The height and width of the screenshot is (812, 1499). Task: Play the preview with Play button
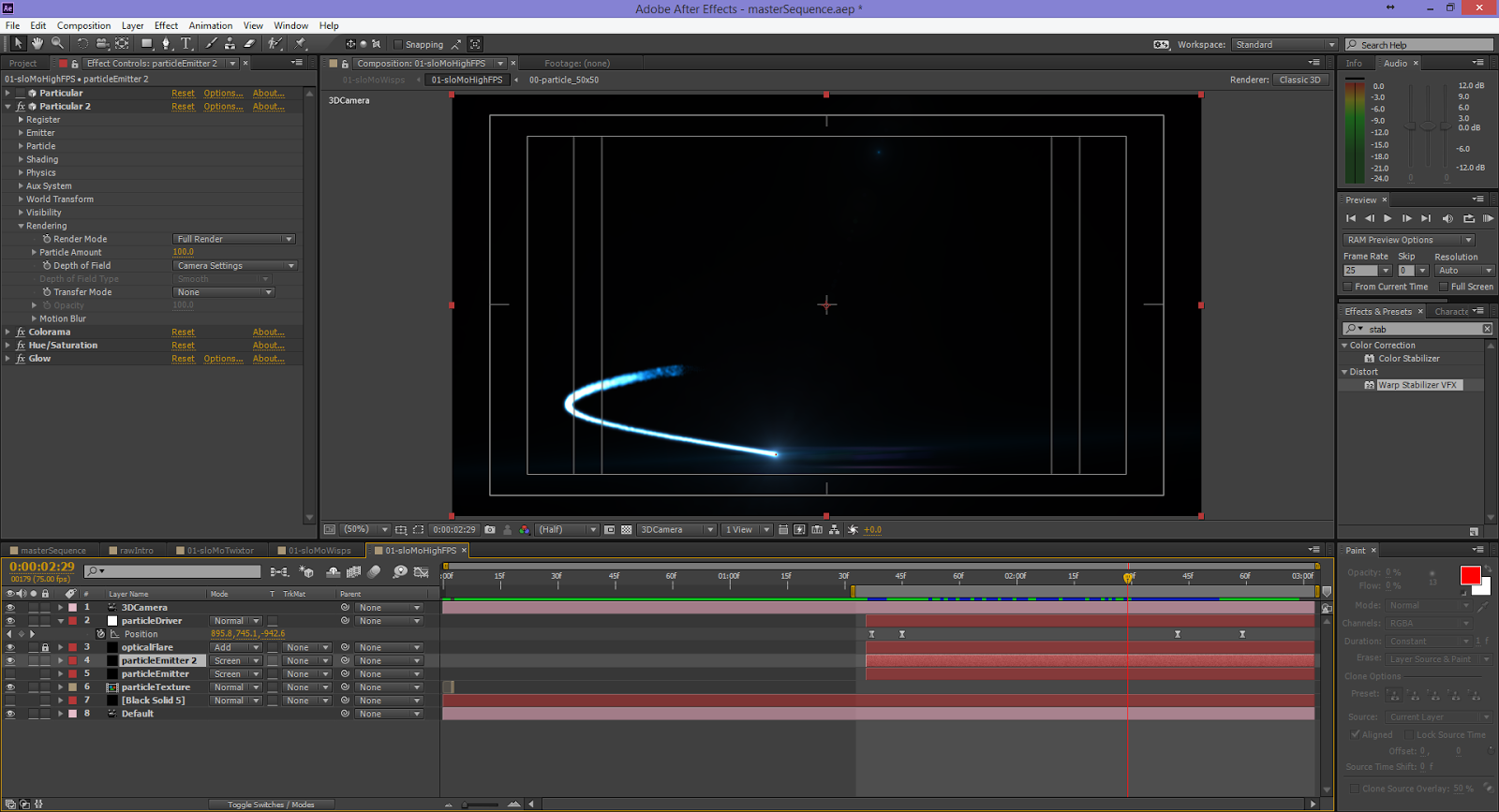pyautogui.click(x=1388, y=218)
